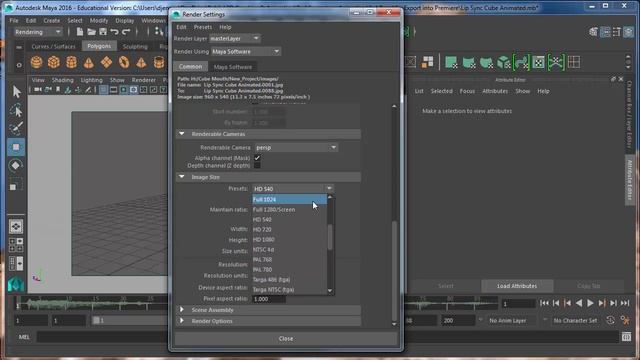Viewport: 640px width, 360px height.
Task: Click the Maya home logo icon
Action: (x=16, y=284)
